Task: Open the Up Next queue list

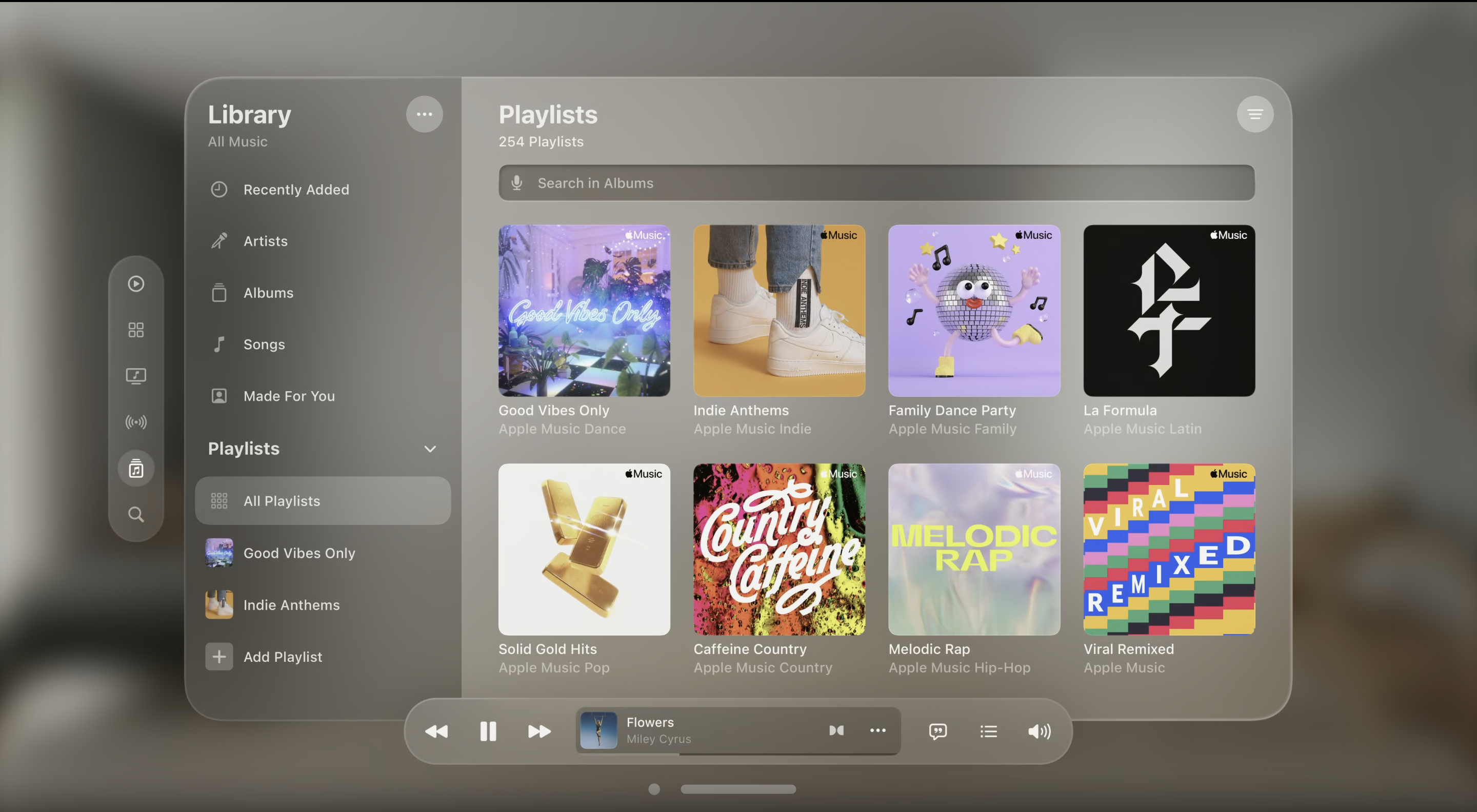Action: [x=988, y=731]
